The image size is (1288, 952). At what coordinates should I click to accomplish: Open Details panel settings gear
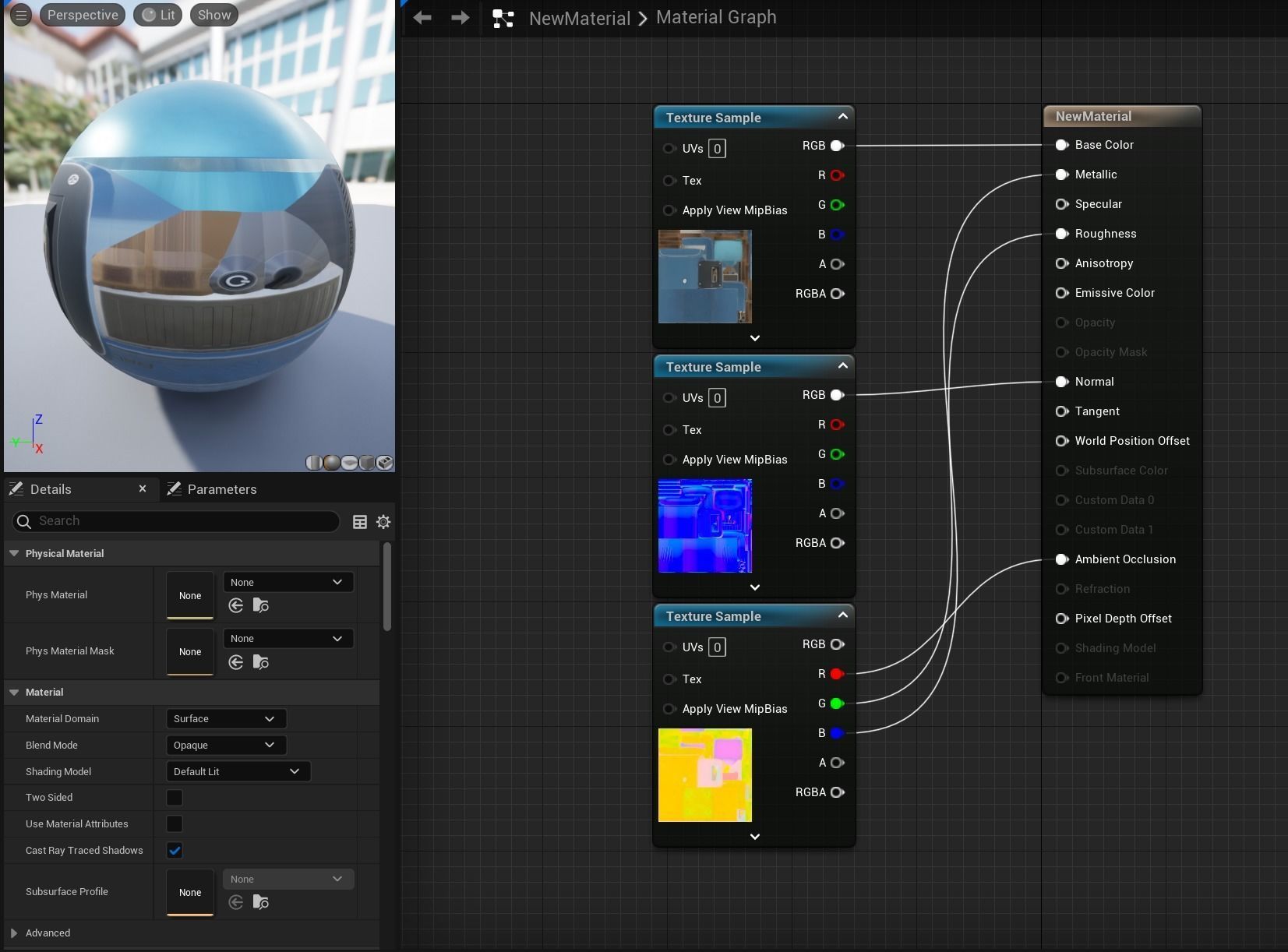pyautogui.click(x=383, y=522)
